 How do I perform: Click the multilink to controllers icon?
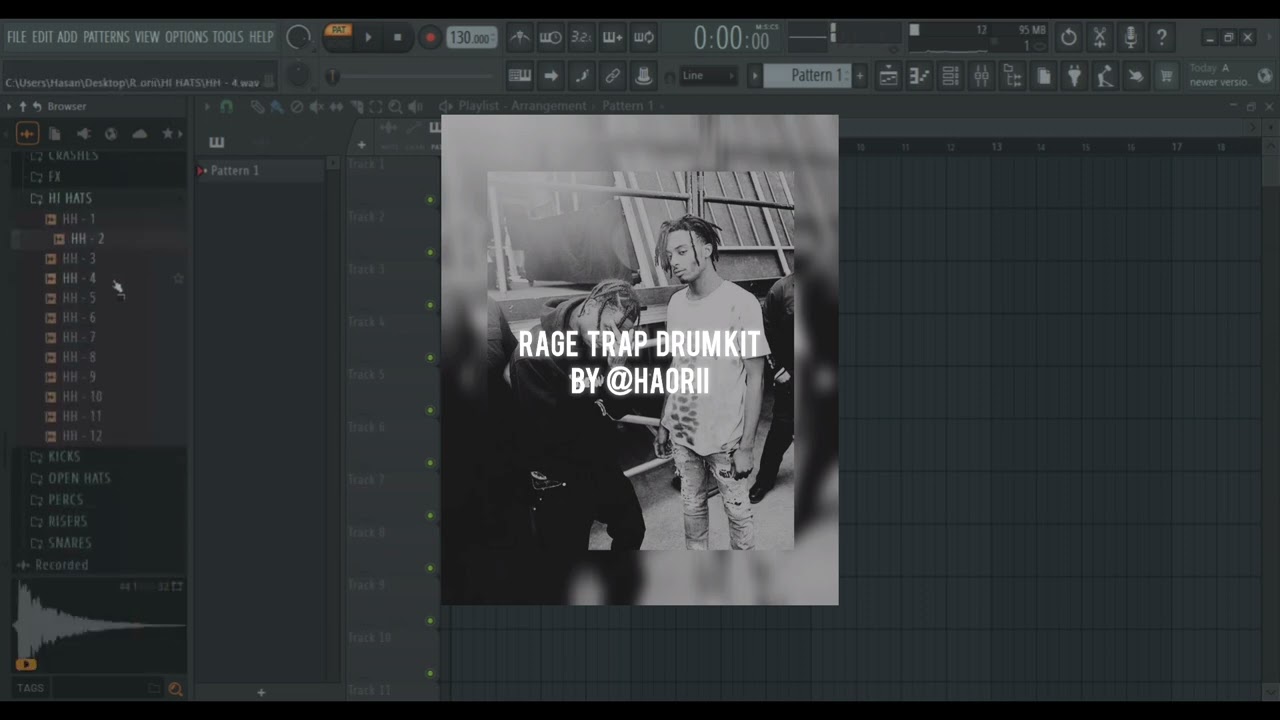[612, 76]
